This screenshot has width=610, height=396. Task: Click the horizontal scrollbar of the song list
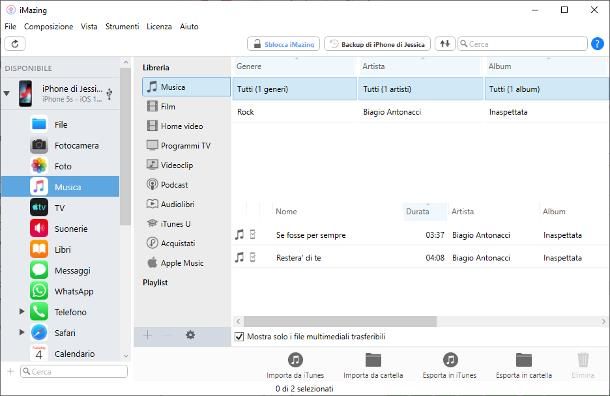(340, 321)
